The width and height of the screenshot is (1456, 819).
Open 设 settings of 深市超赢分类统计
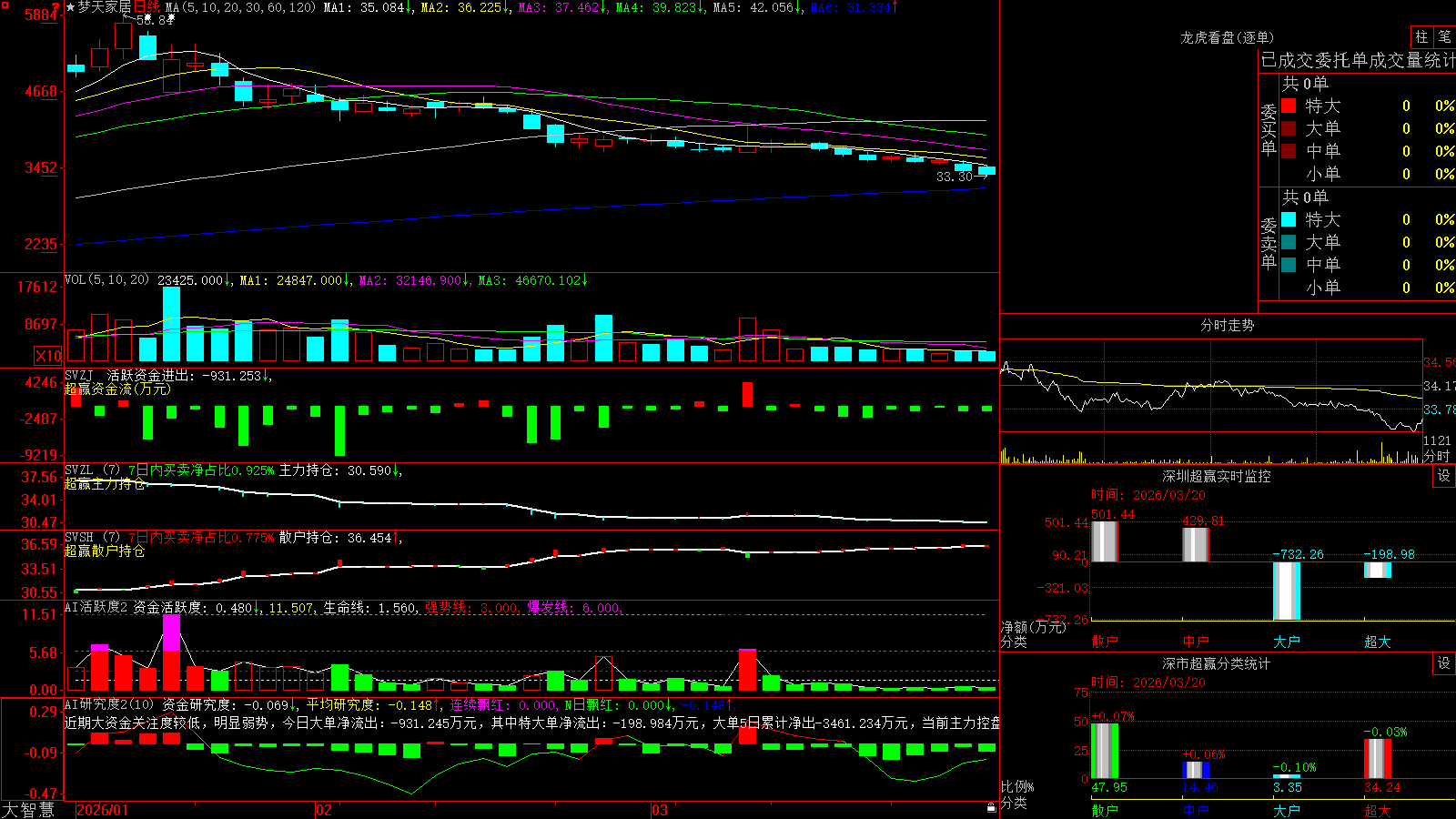tap(1444, 663)
